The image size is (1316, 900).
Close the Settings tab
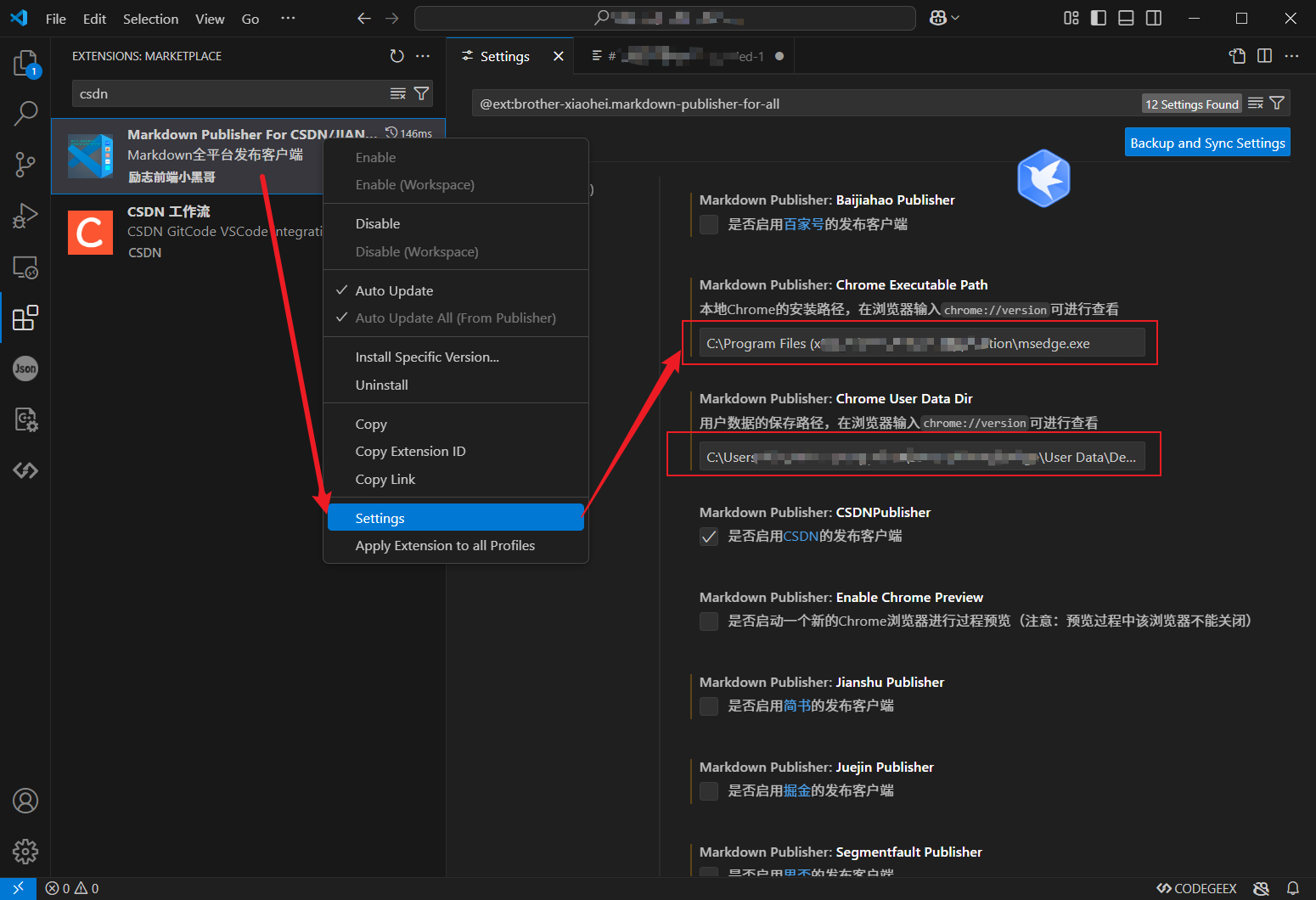coord(558,56)
